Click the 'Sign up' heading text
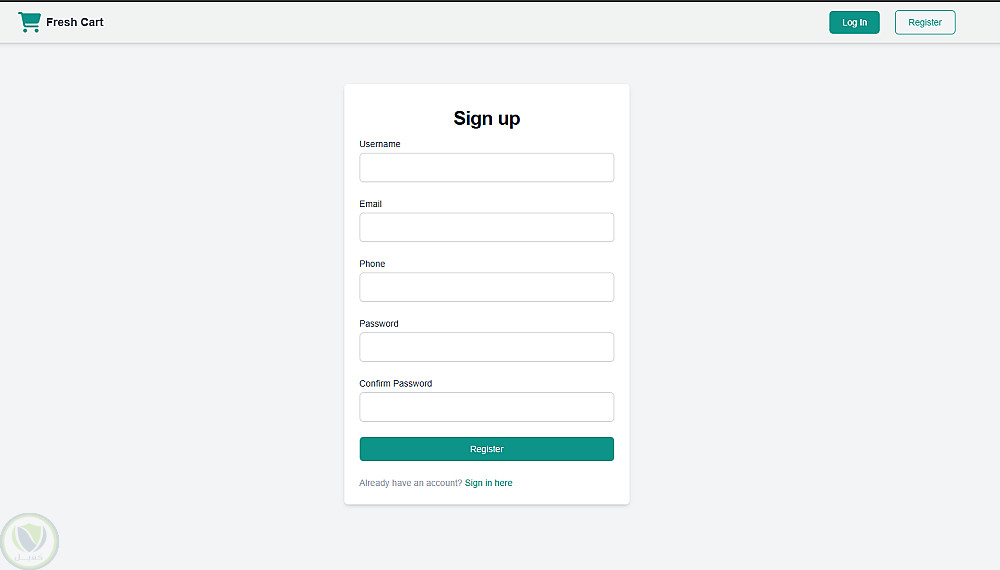1000x570 pixels. point(487,118)
